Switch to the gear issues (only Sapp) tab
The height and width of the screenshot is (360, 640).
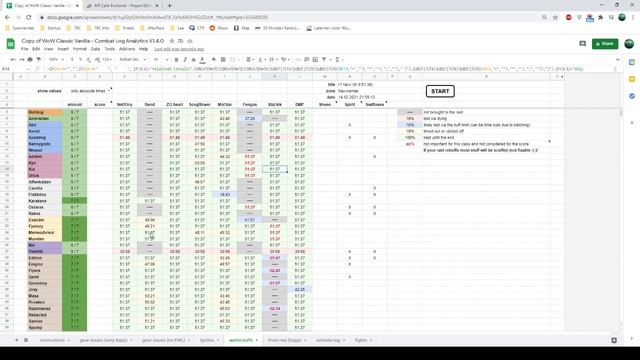pos(103,340)
